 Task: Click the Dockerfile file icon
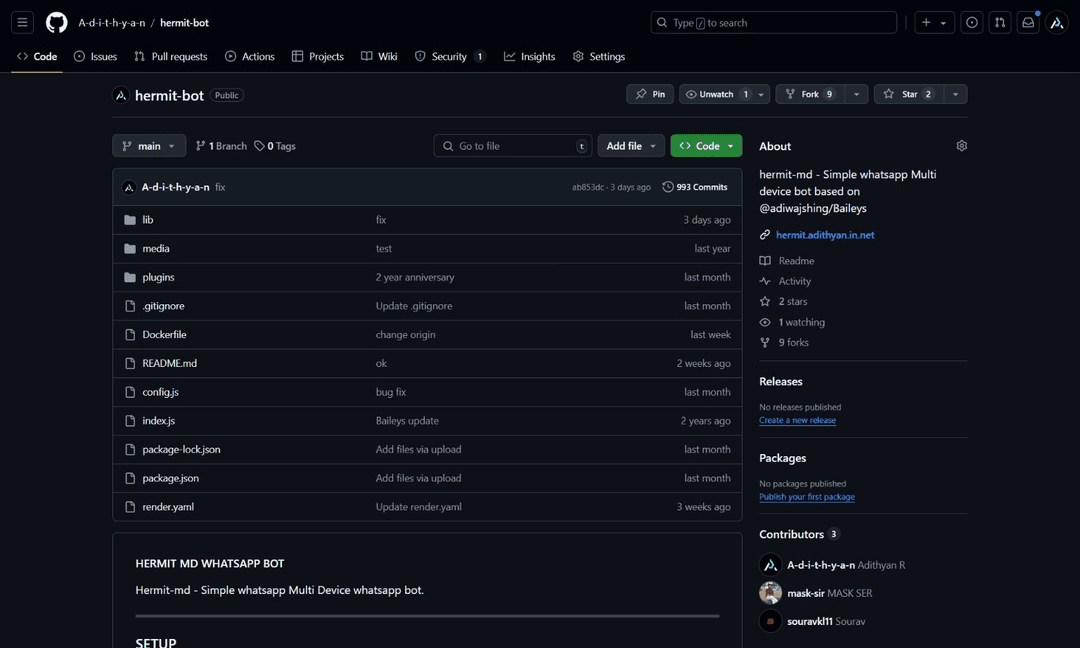coord(129,335)
